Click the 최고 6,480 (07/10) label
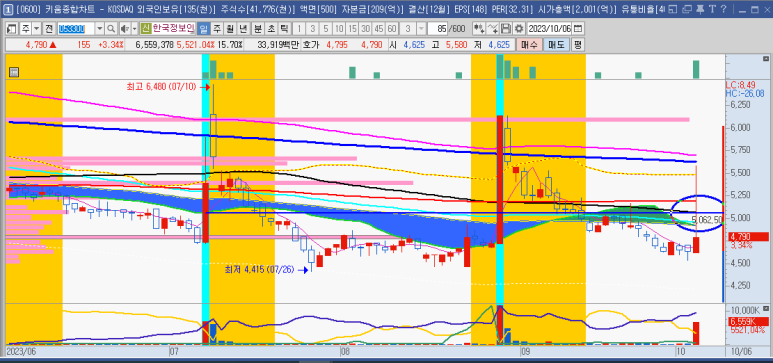Image resolution: width=773 pixels, height=363 pixels. [x=161, y=87]
